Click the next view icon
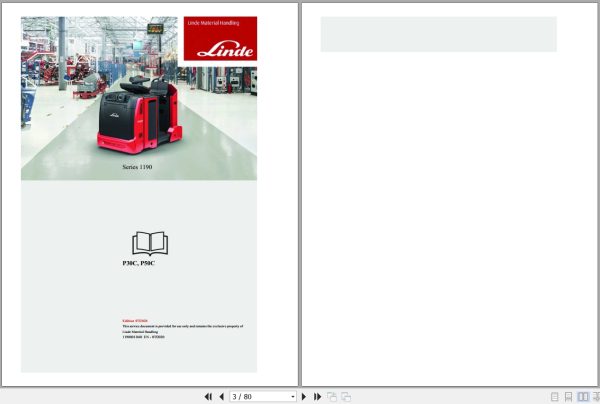Image resolution: width=600 pixels, height=404 pixels. point(346,397)
